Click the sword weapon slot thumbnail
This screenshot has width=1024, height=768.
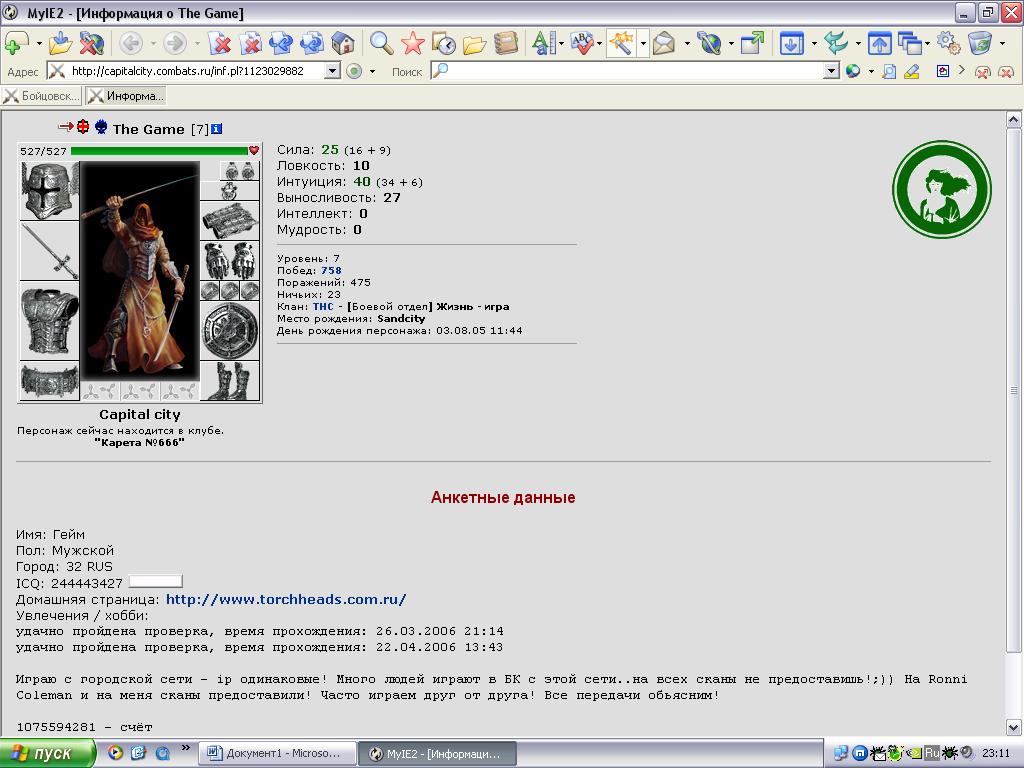click(50, 251)
